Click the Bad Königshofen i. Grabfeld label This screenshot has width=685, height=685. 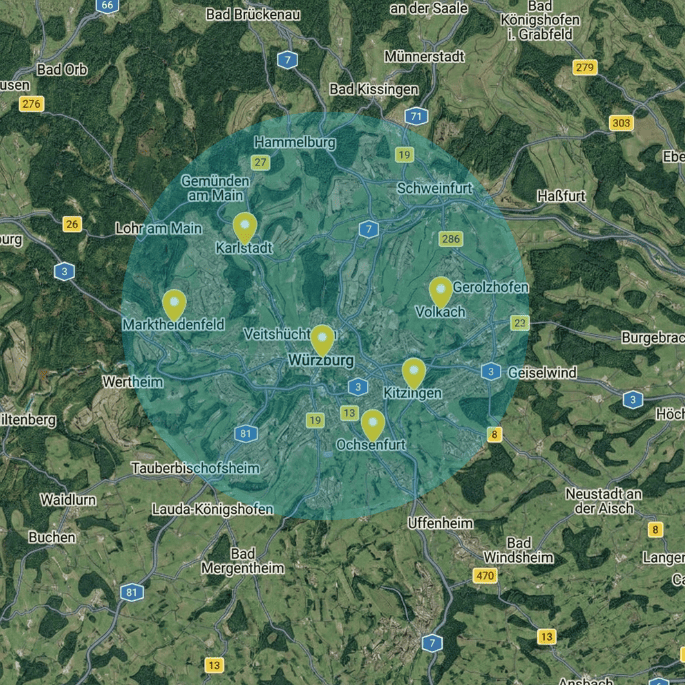[x=540, y=20]
